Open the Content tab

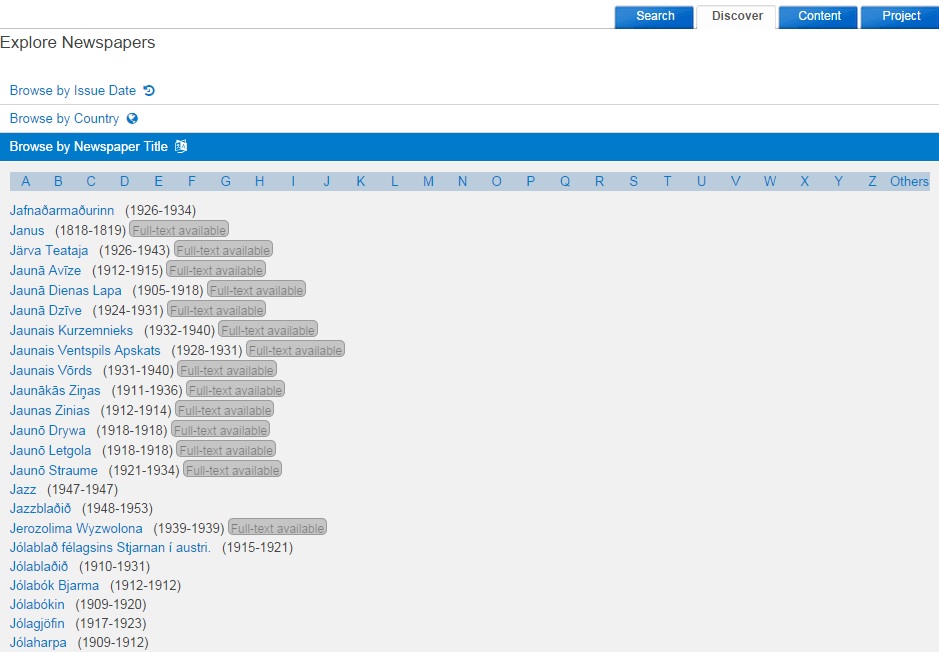(819, 16)
